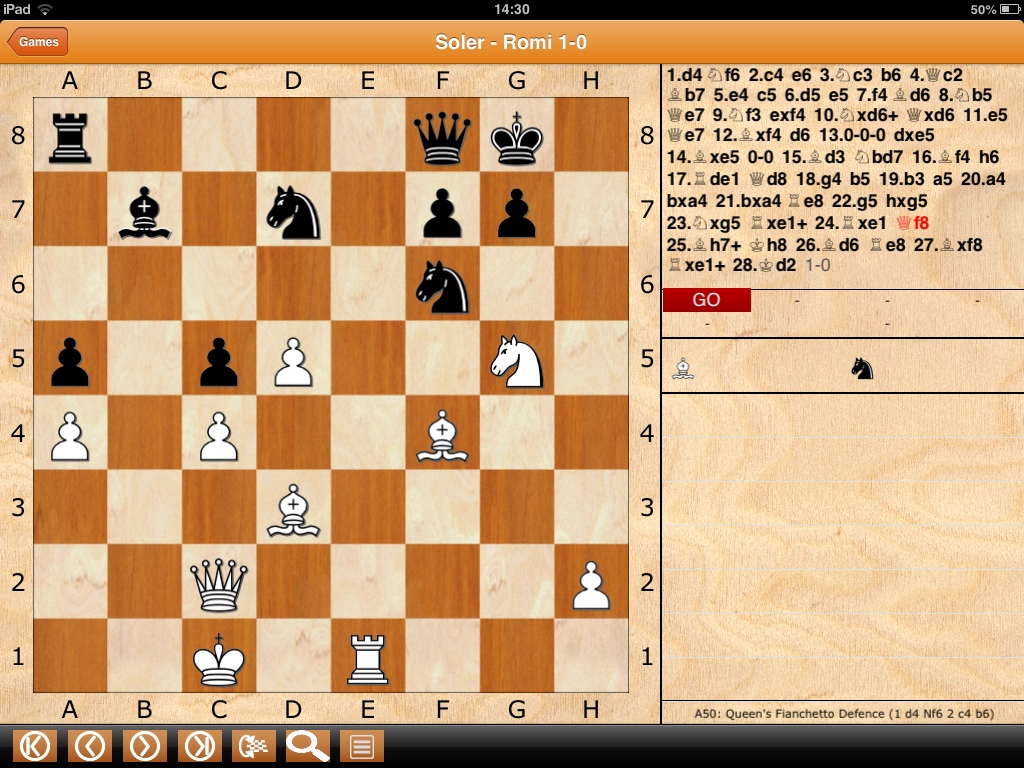Select the black queen on f8
The width and height of the screenshot is (1024, 768).
pos(442,136)
